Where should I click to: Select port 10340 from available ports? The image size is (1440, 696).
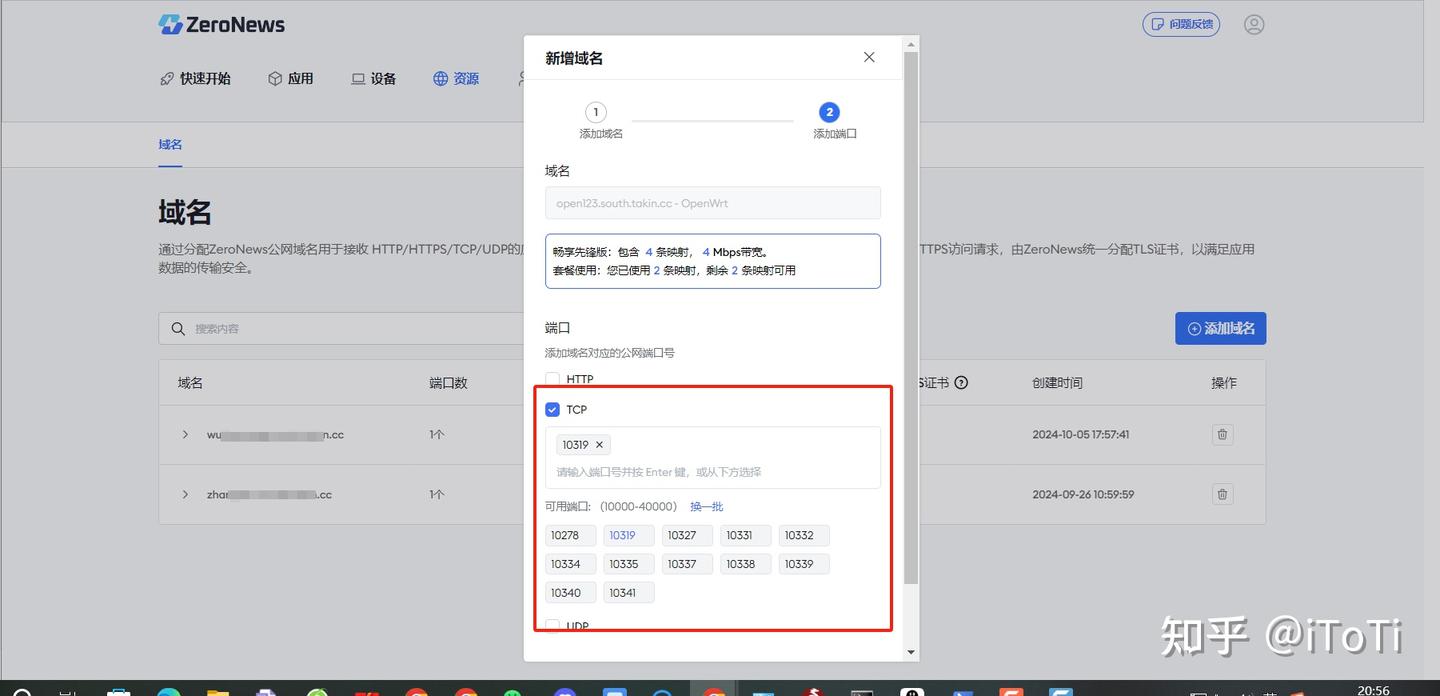point(570,592)
